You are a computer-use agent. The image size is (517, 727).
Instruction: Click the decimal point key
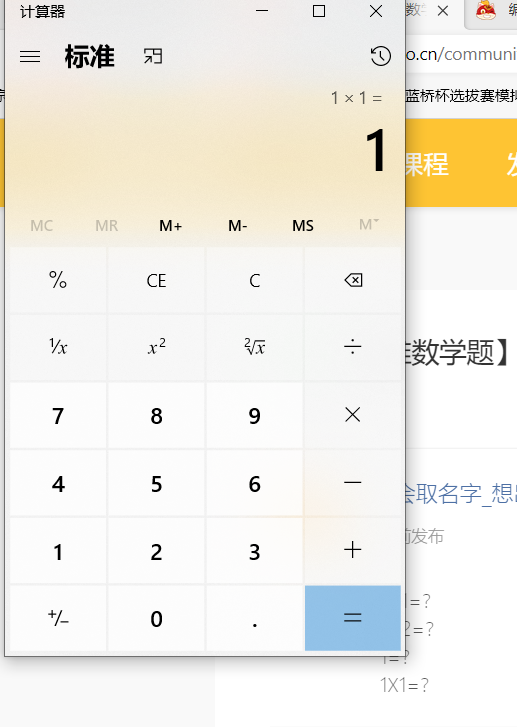tap(255, 618)
